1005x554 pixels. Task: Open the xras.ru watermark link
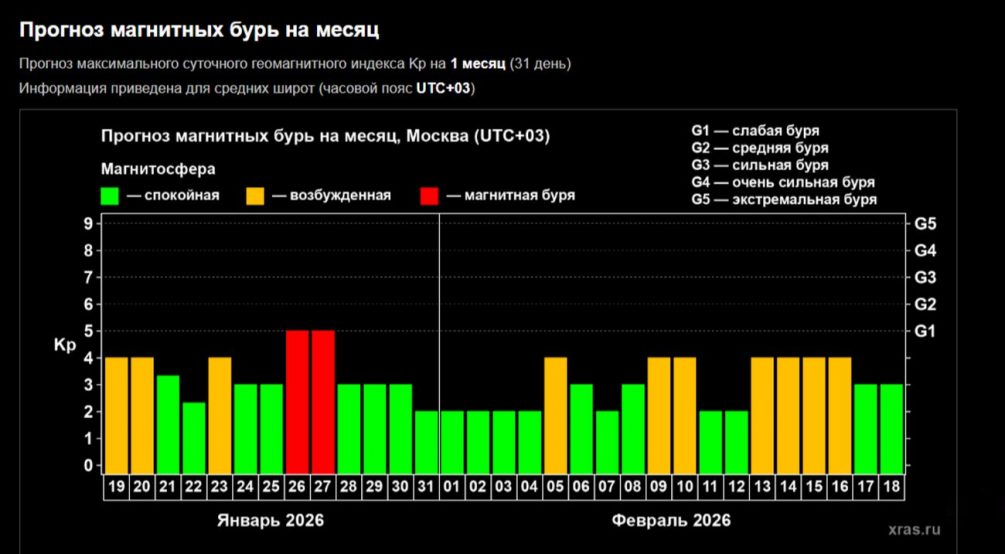[x=913, y=531]
